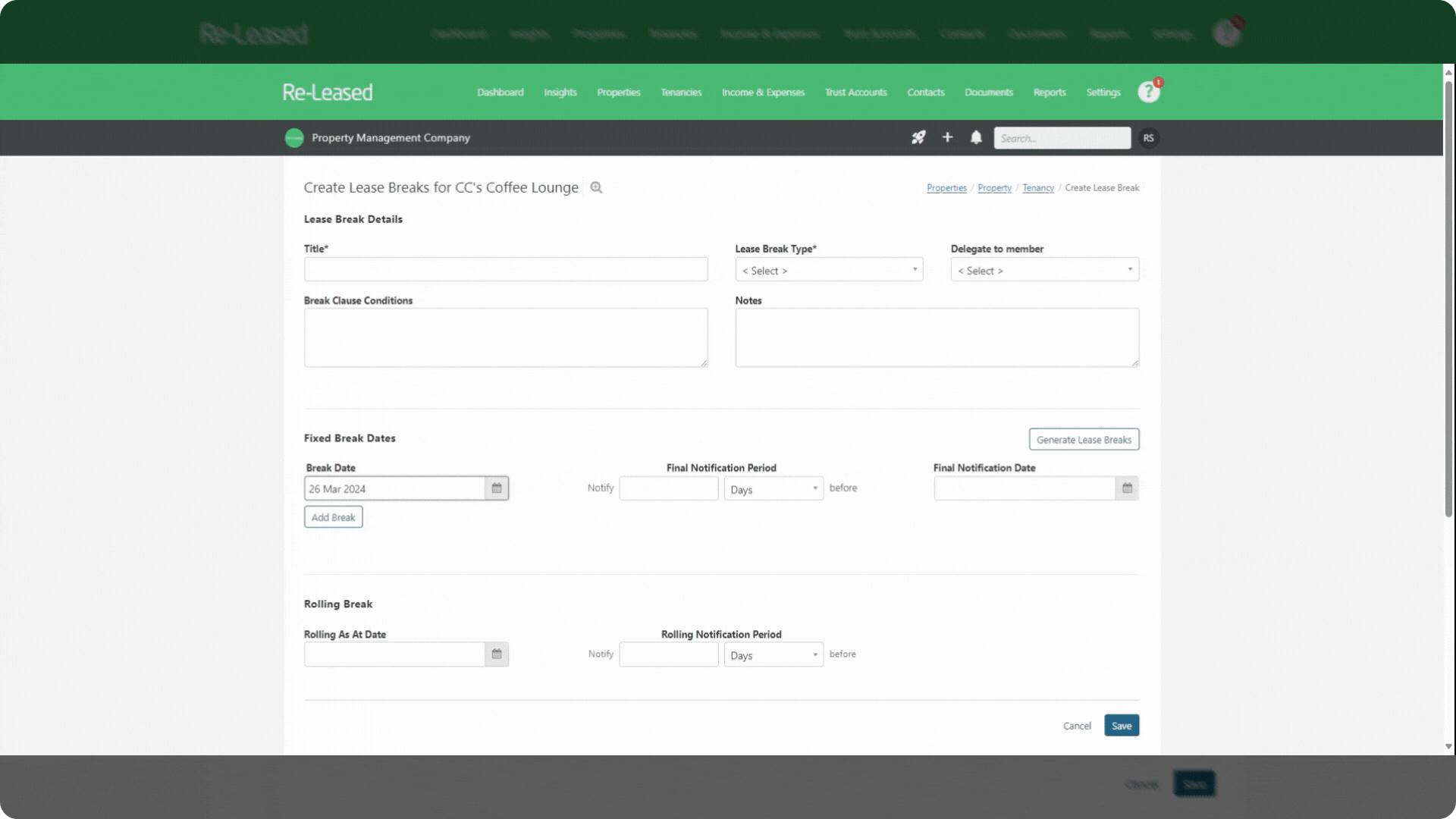This screenshot has width=1456, height=819.
Task: Open Tenancies menu
Action: (x=681, y=93)
